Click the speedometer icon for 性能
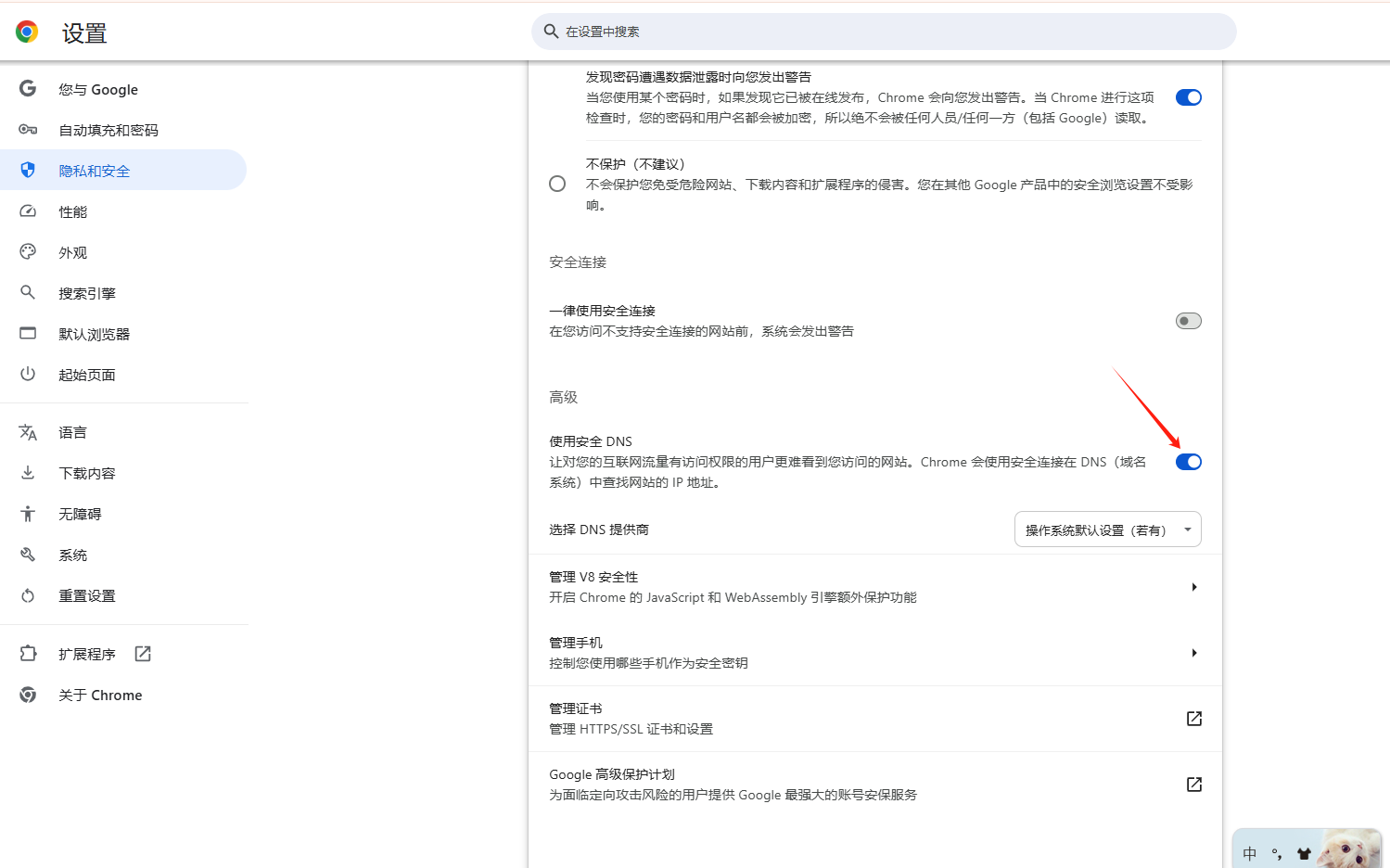Screen dimensions: 1390x868 28,211
